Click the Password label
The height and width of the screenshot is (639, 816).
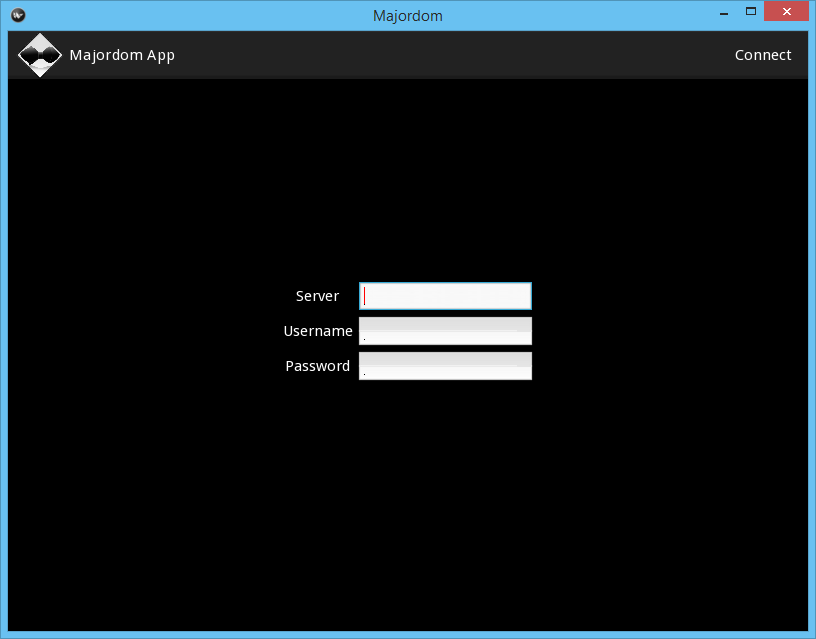[x=317, y=366]
